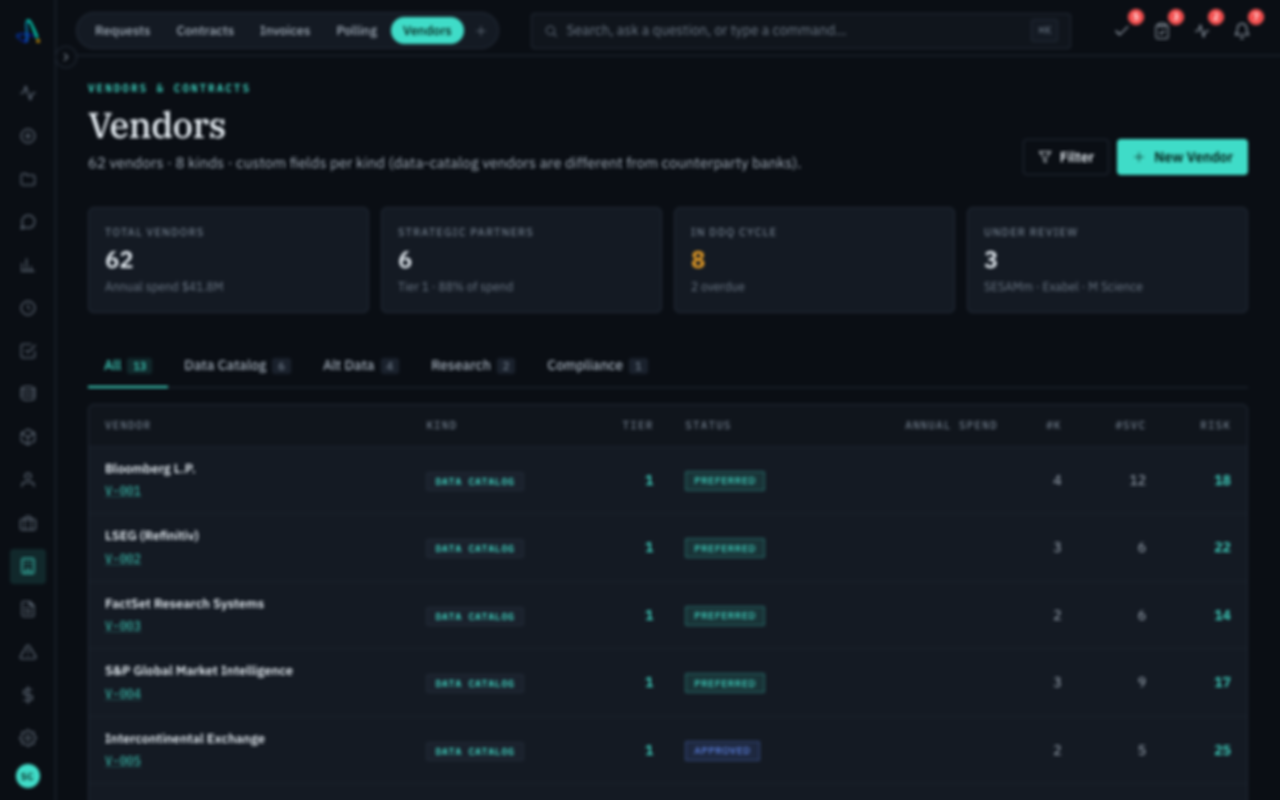Open the bar chart icon in the sidebar
The height and width of the screenshot is (800, 1280).
point(28,265)
